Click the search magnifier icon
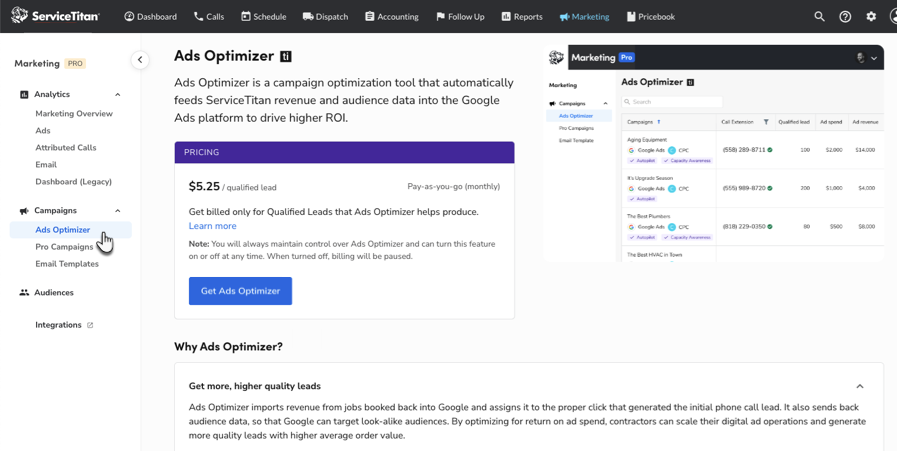 [x=819, y=17]
